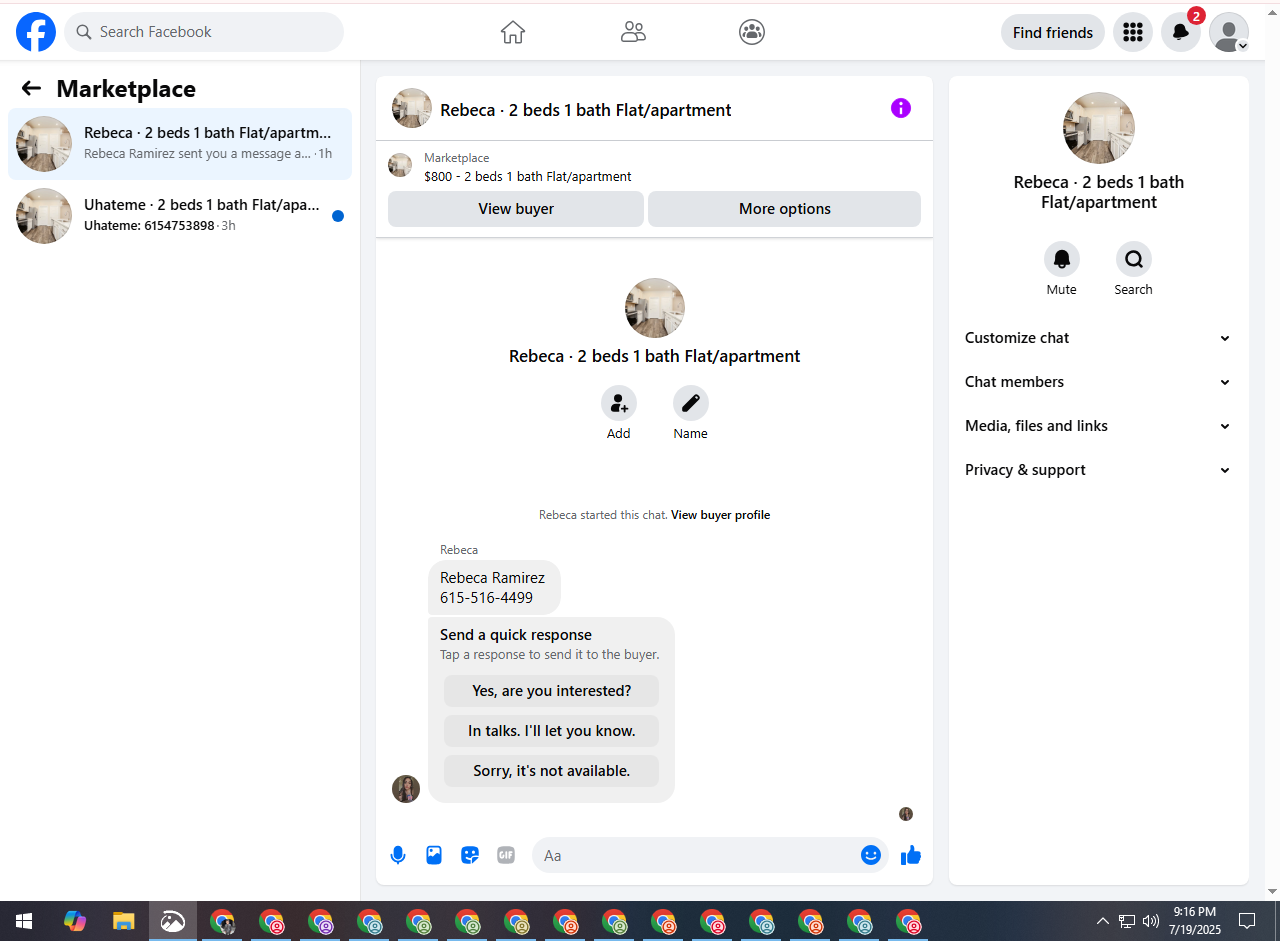Image resolution: width=1280 pixels, height=941 pixels.
Task: Open Windows Start menu
Action: coord(24,921)
